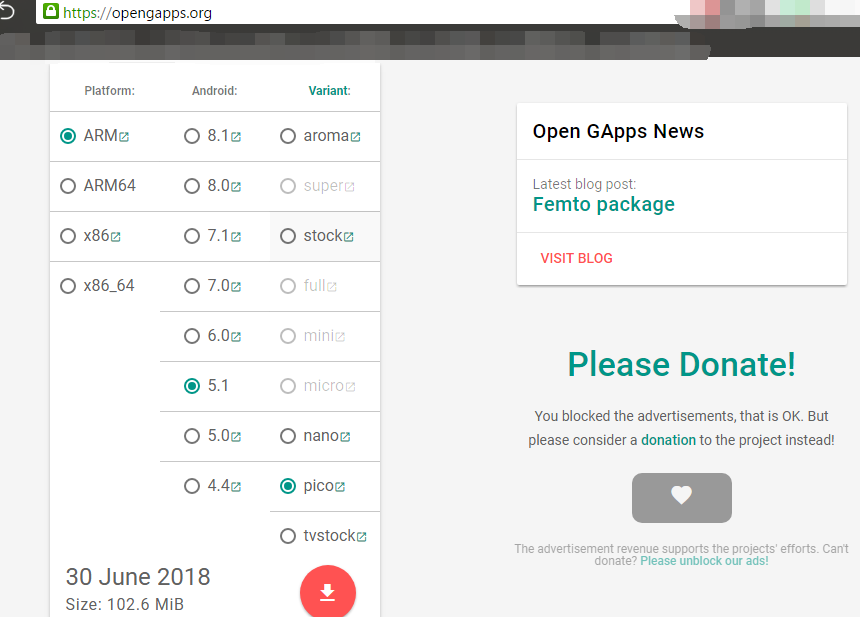The width and height of the screenshot is (860, 617).
Task: Follow the donation link in text
Action: 668,440
